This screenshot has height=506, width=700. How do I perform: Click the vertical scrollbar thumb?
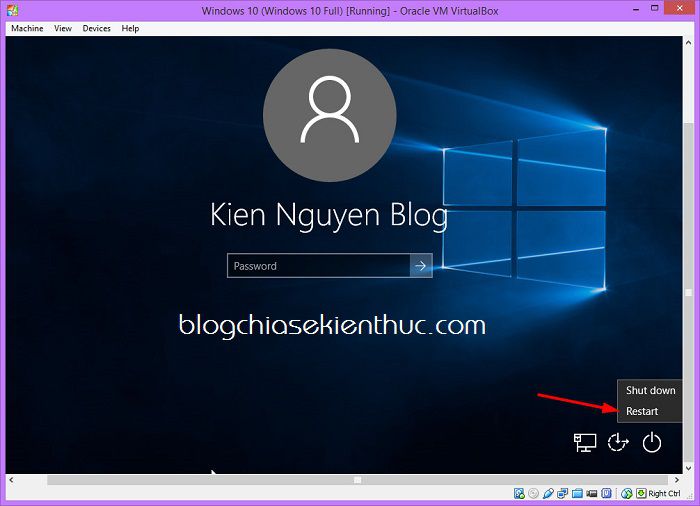pyautogui.click(x=688, y=293)
